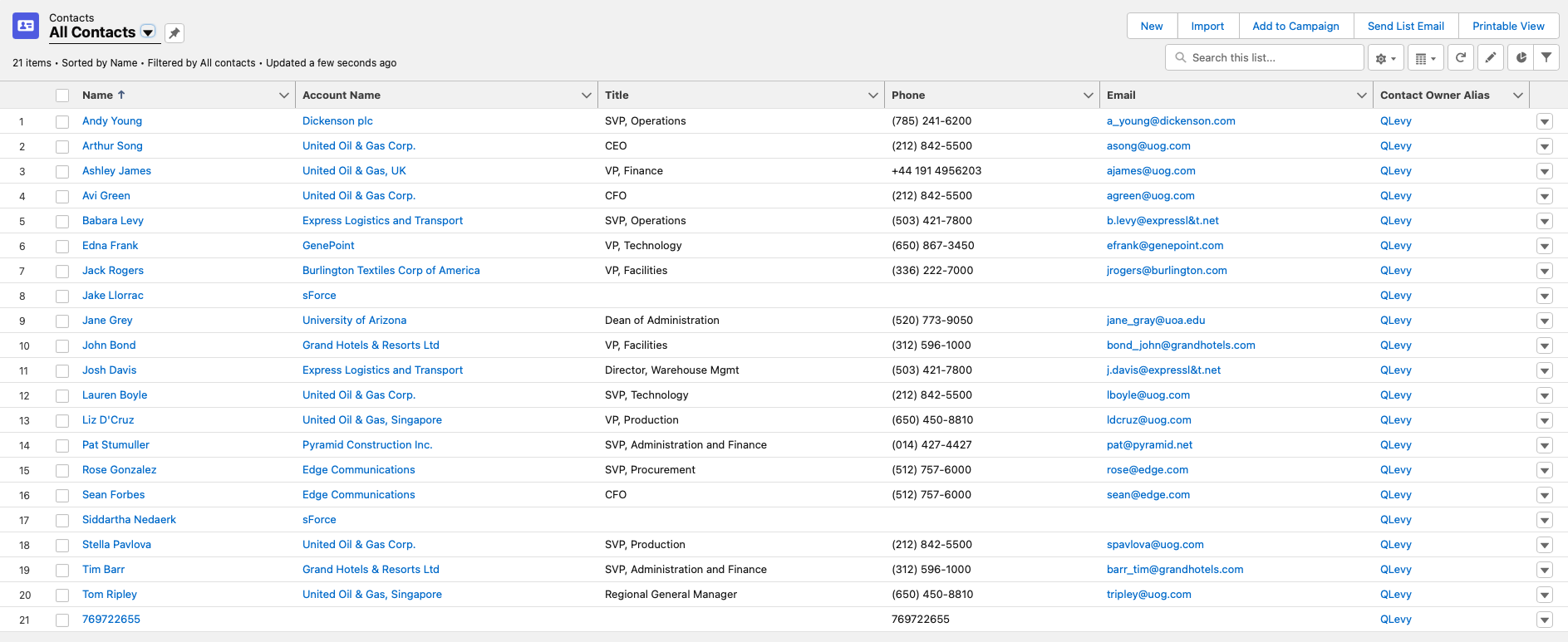Show the charts panel icon
The image size is (1568, 642).
(1521, 57)
